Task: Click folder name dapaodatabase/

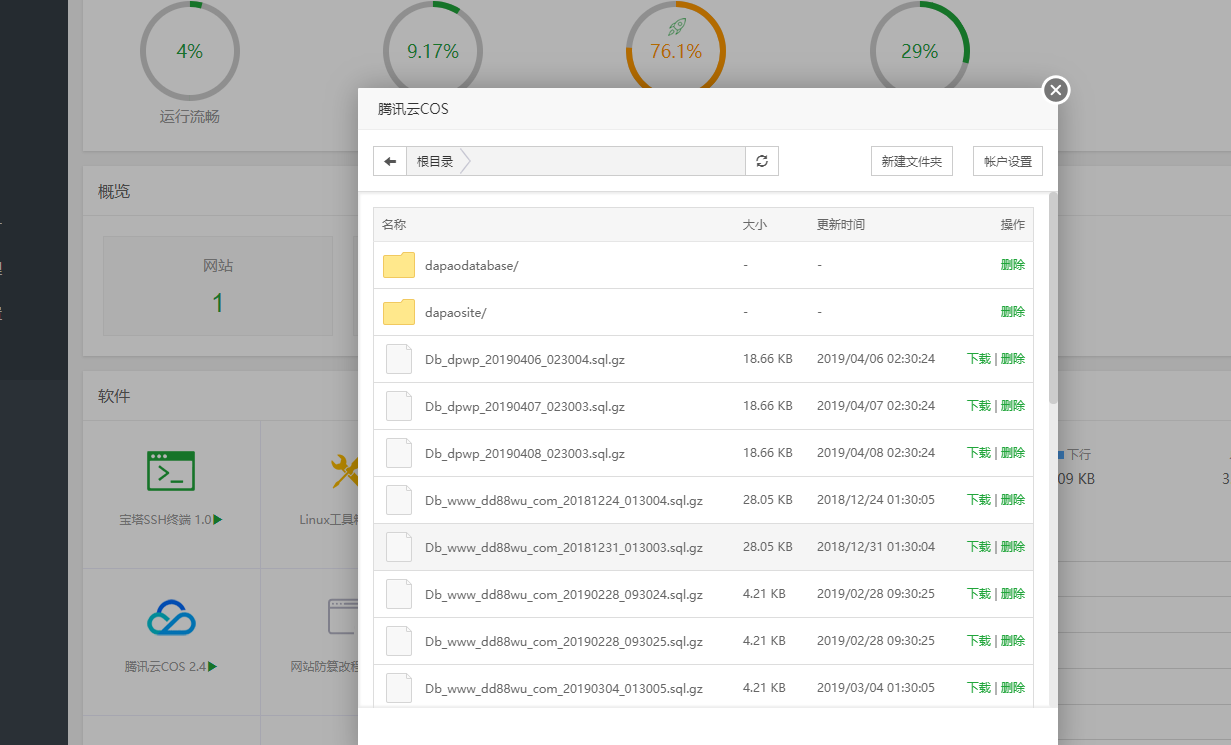Action: click(472, 265)
